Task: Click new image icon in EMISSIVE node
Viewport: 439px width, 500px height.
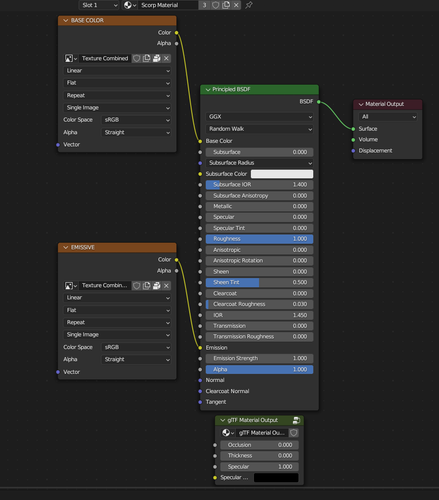Action: pyautogui.click(x=146, y=286)
